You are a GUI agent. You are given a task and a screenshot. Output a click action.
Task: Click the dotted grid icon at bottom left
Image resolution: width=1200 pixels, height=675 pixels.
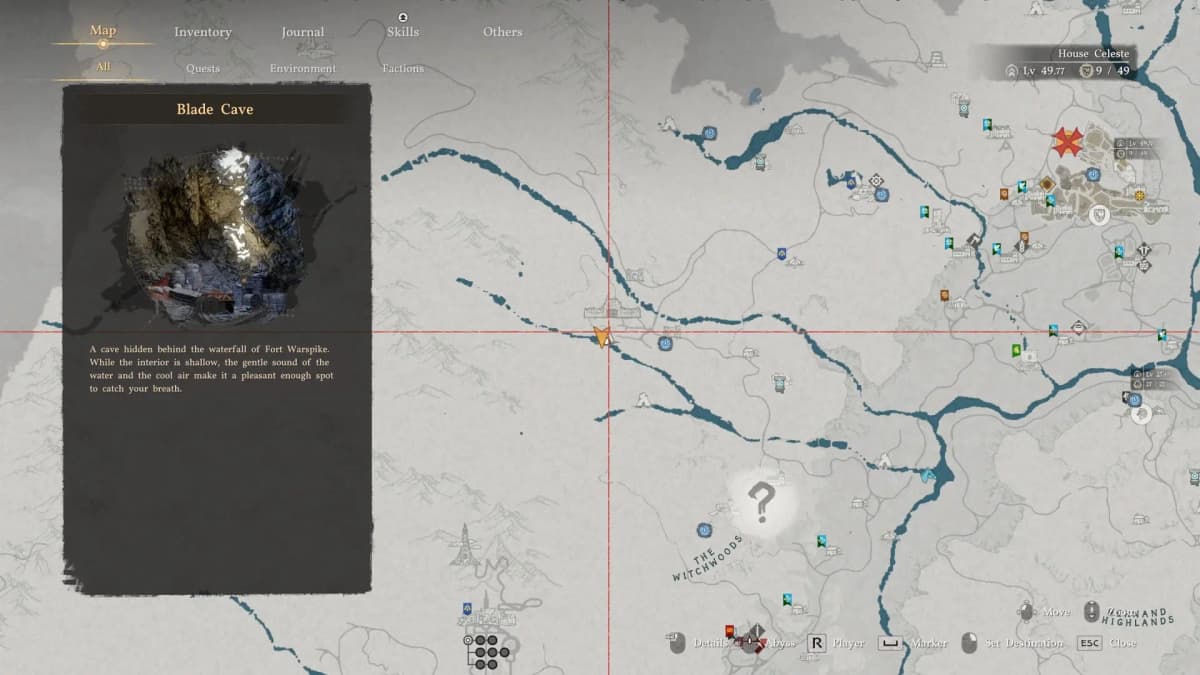pyautogui.click(x=487, y=652)
